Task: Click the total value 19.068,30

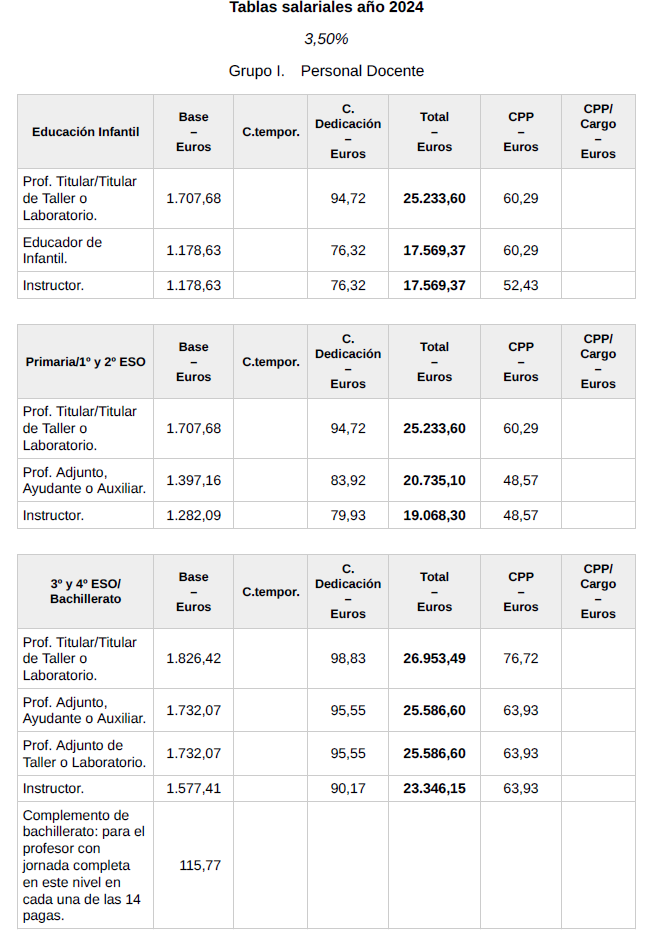Action: pyautogui.click(x=434, y=516)
